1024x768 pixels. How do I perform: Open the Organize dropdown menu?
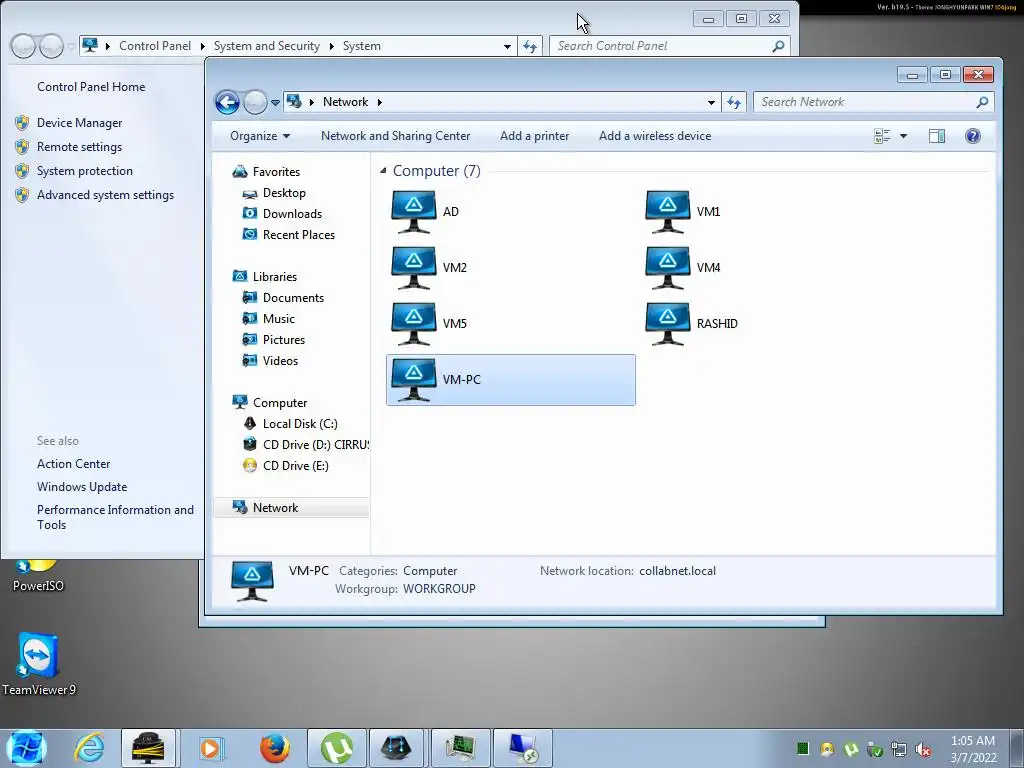point(260,136)
